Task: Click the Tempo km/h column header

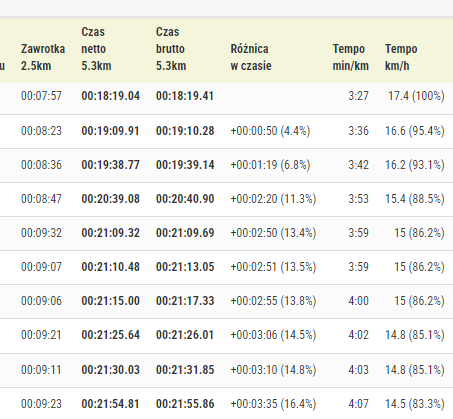Action: point(401,57)
